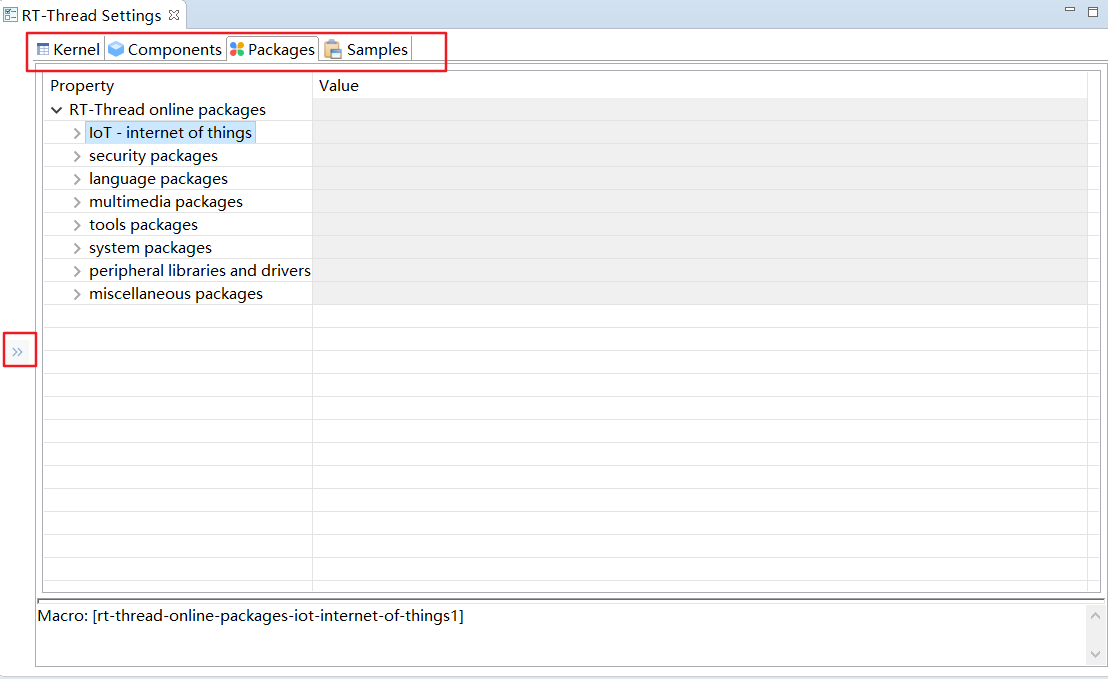The height and width of the screenshot is (679, 1108).
Task: Select the multimedia packages row
Action: (x=166, y=202)
